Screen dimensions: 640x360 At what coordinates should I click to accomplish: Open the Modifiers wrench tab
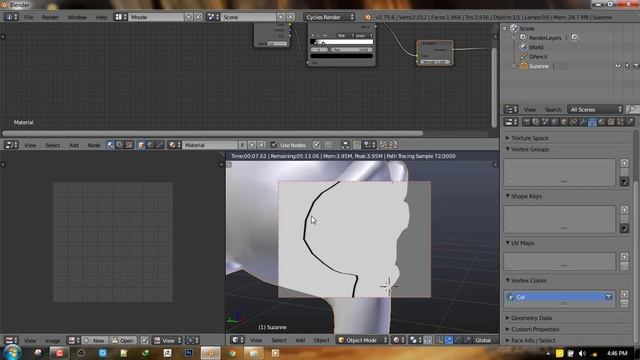click(x=582, y=122)
